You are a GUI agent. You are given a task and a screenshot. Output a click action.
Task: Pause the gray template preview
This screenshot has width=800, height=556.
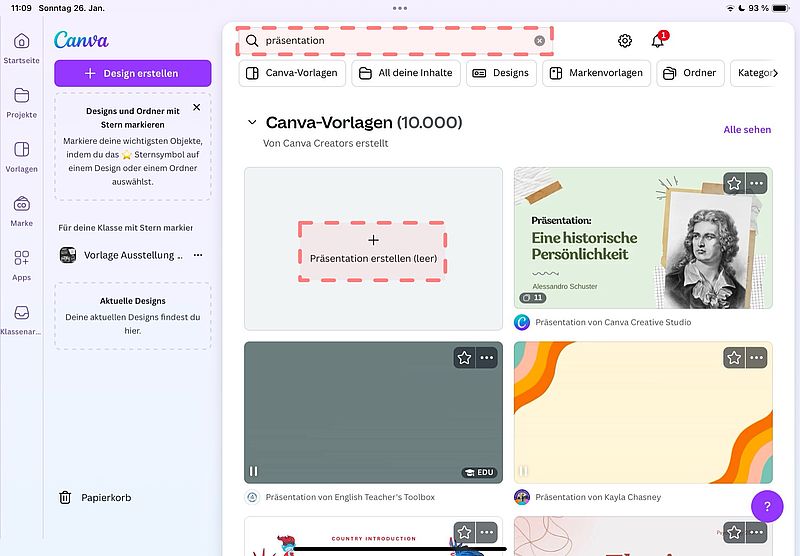pos(254,471)
